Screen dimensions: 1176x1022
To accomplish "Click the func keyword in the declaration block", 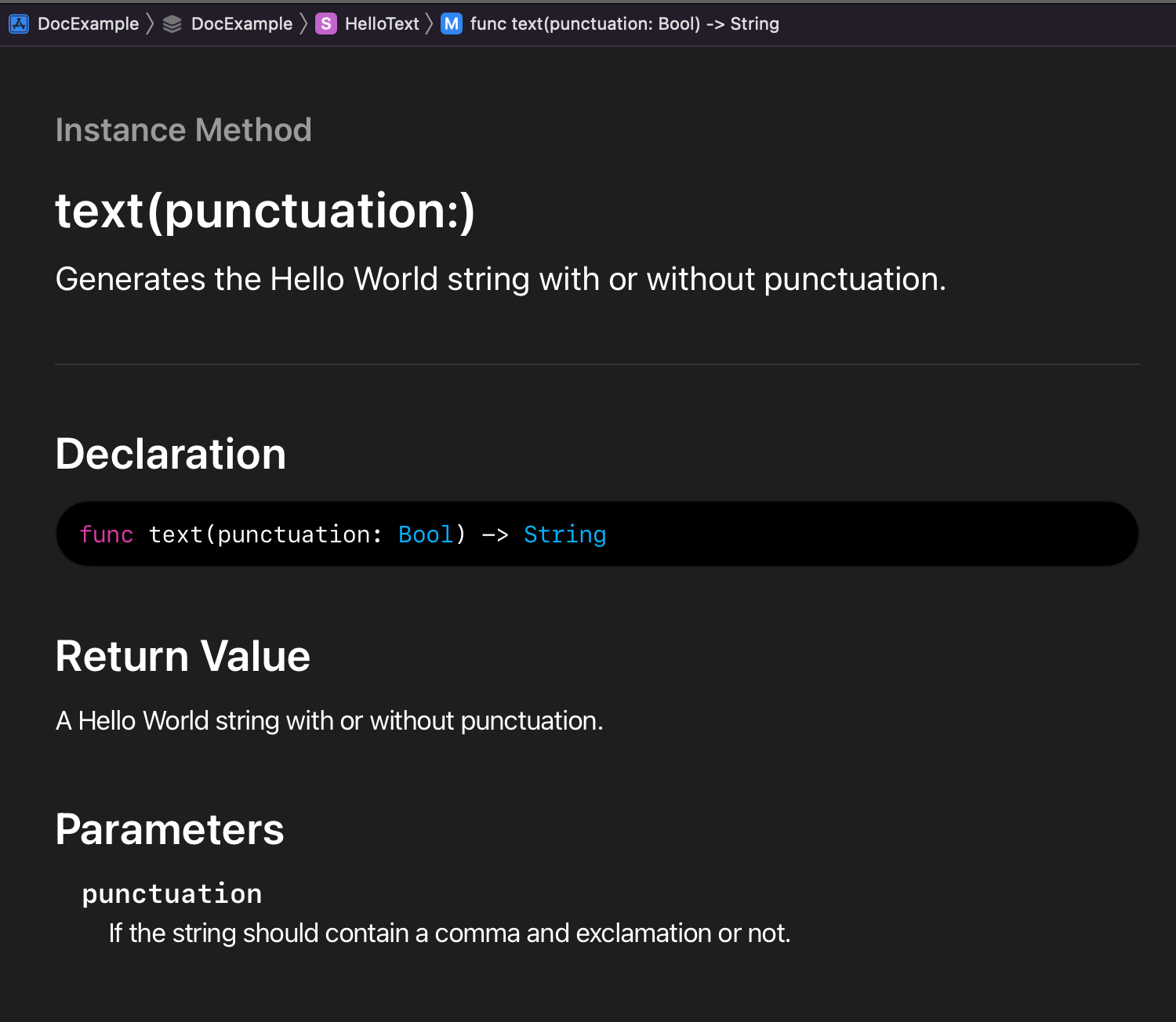I will click(x=107, y=534).
